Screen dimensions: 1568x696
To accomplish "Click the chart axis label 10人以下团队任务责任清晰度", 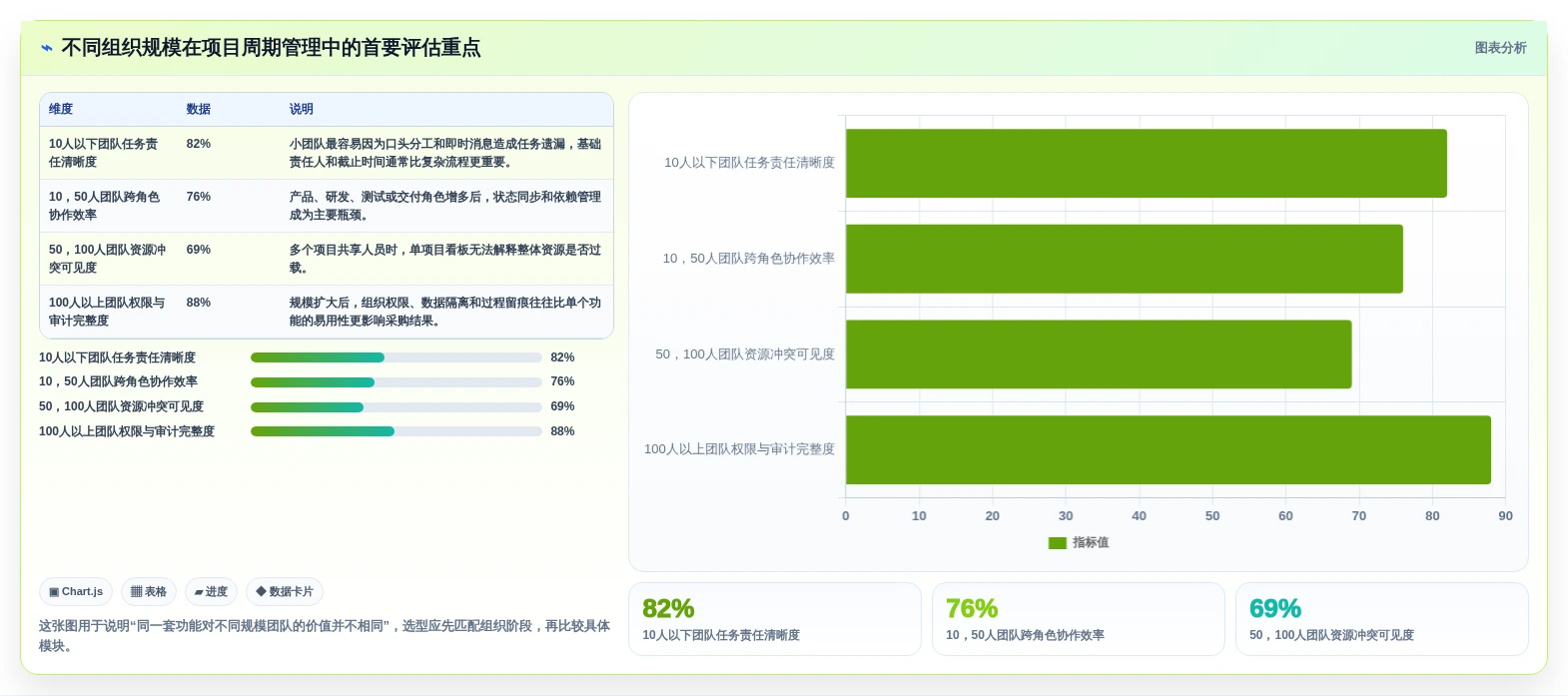I will [x=749, y=163].
